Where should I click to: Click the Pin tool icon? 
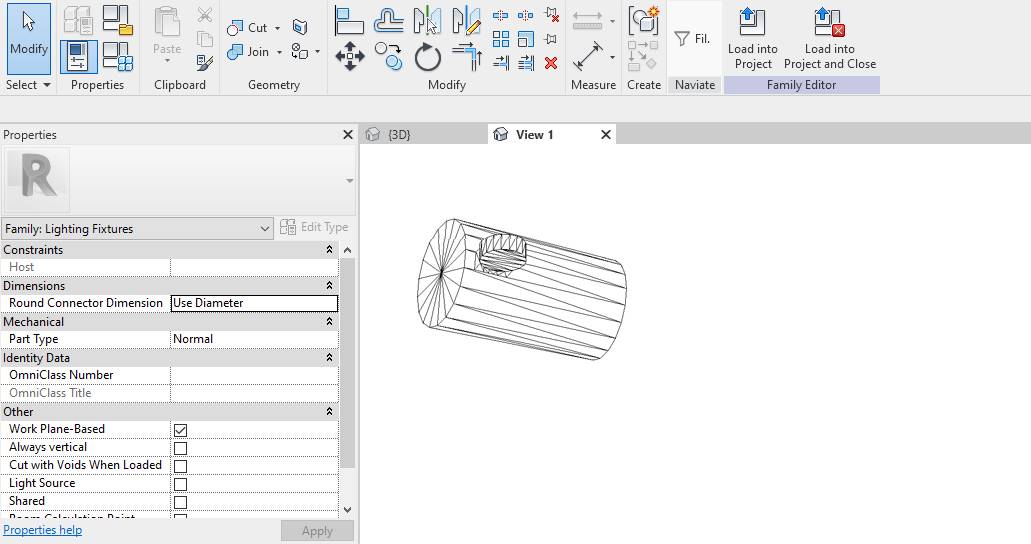point(551,39)
